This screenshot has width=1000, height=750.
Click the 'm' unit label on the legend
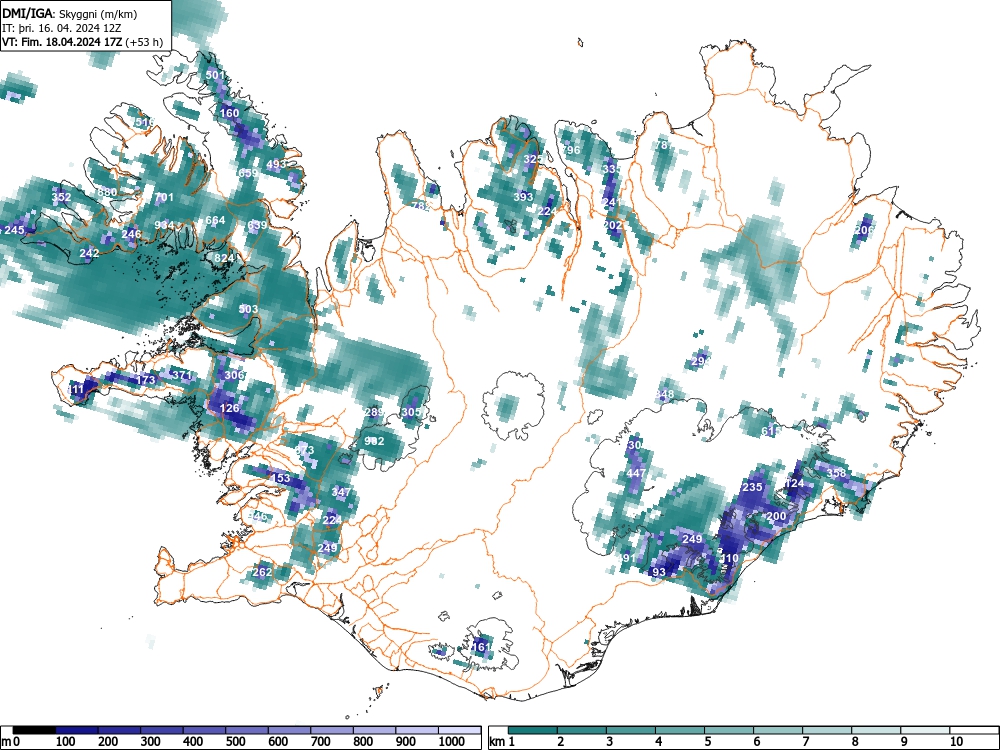pos(6,742)
